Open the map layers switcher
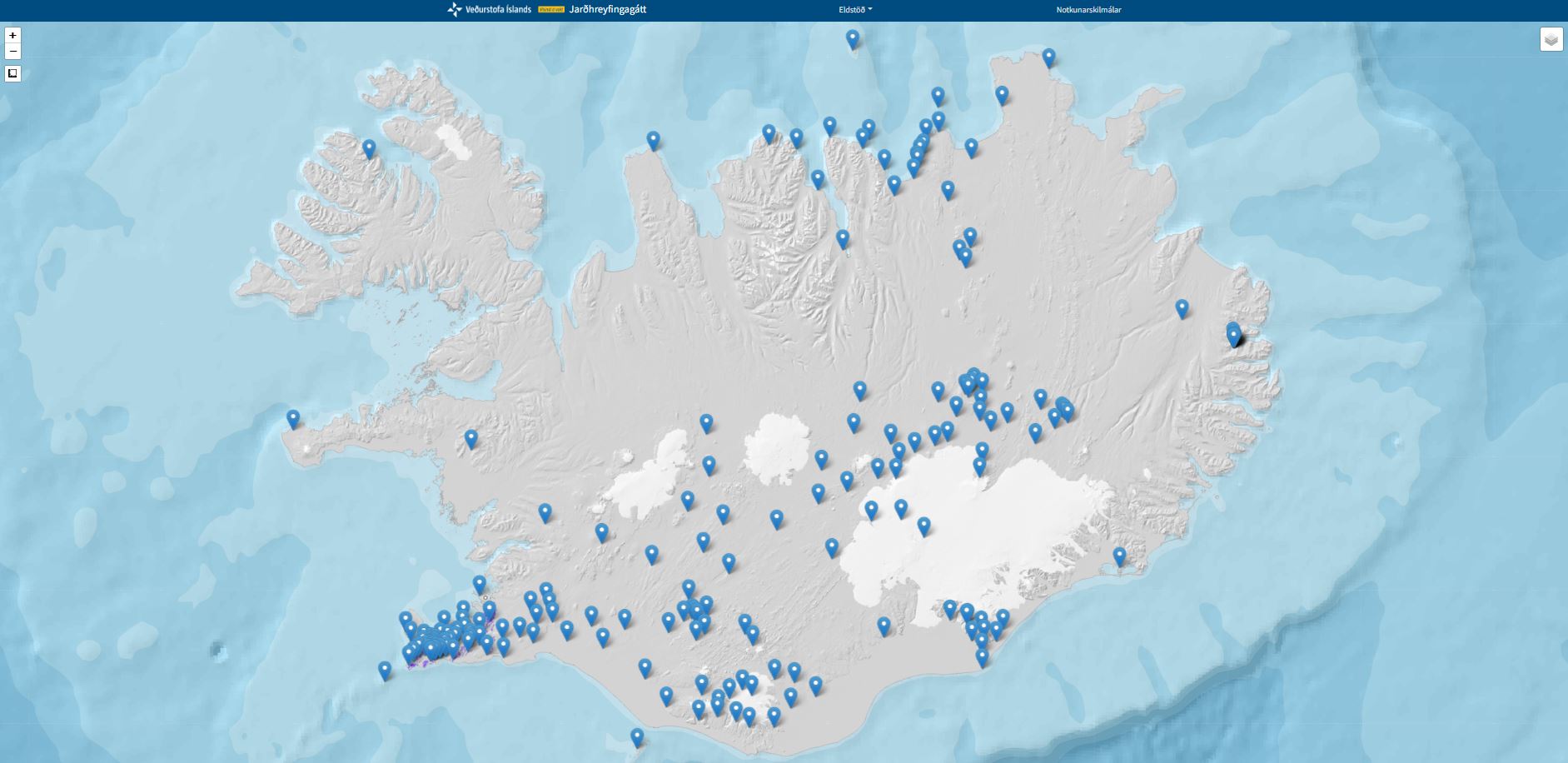1568x763 pixels. 1551,39
